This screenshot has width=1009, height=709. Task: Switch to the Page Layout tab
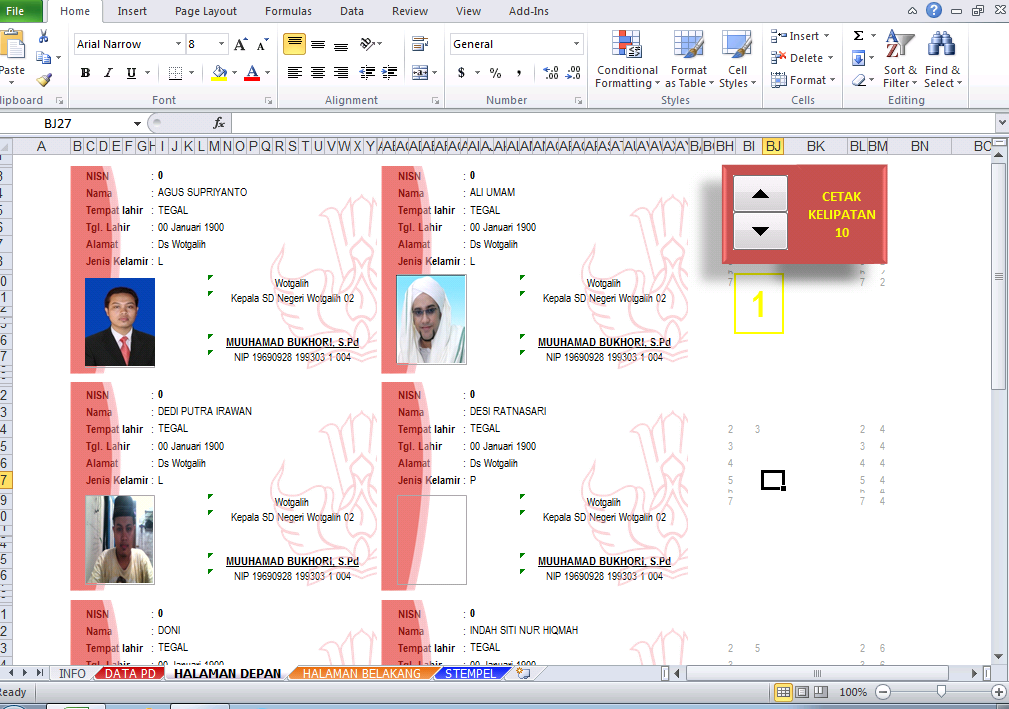pos(206,11)
